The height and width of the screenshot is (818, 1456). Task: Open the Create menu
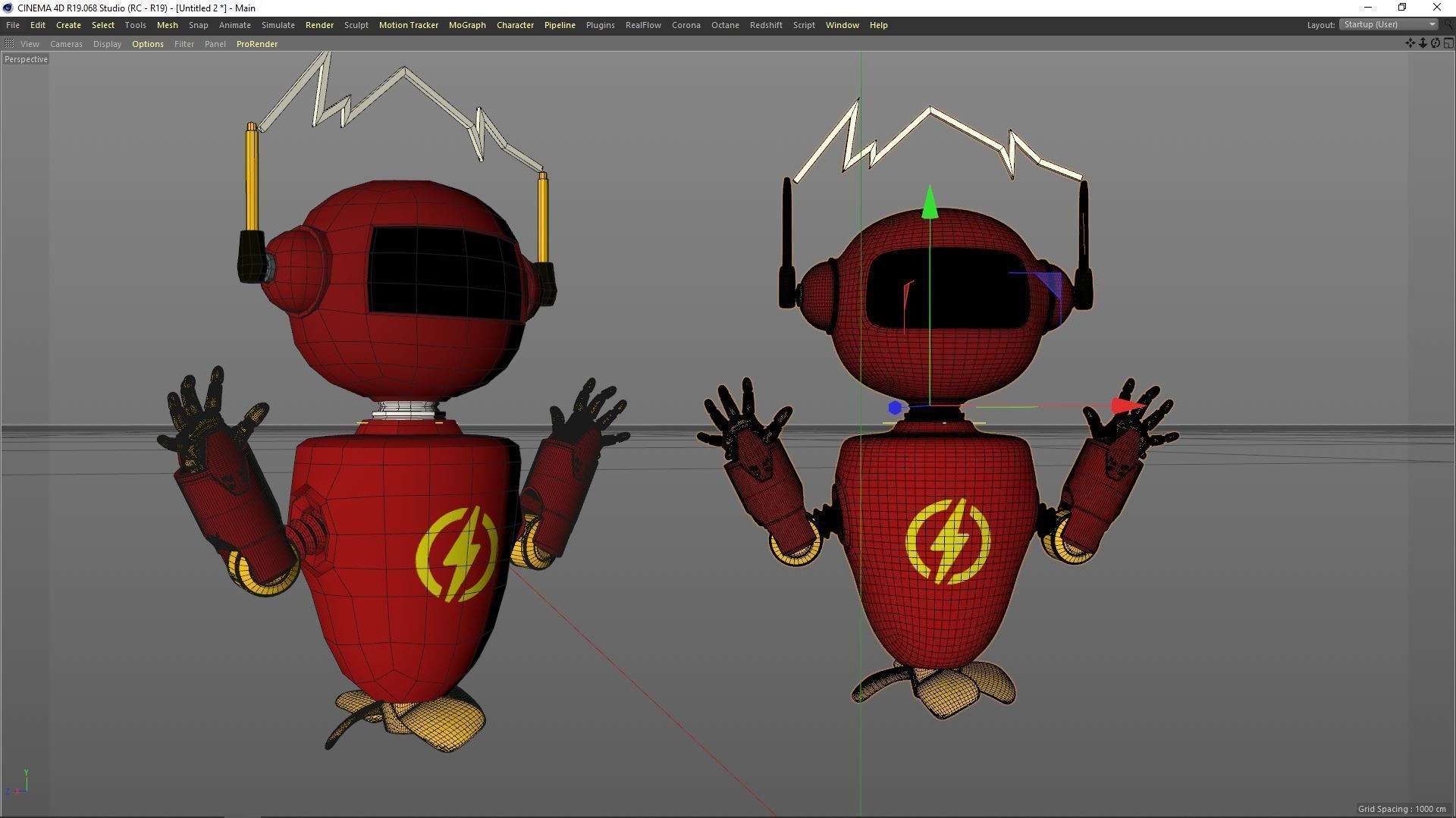(68, 25)
